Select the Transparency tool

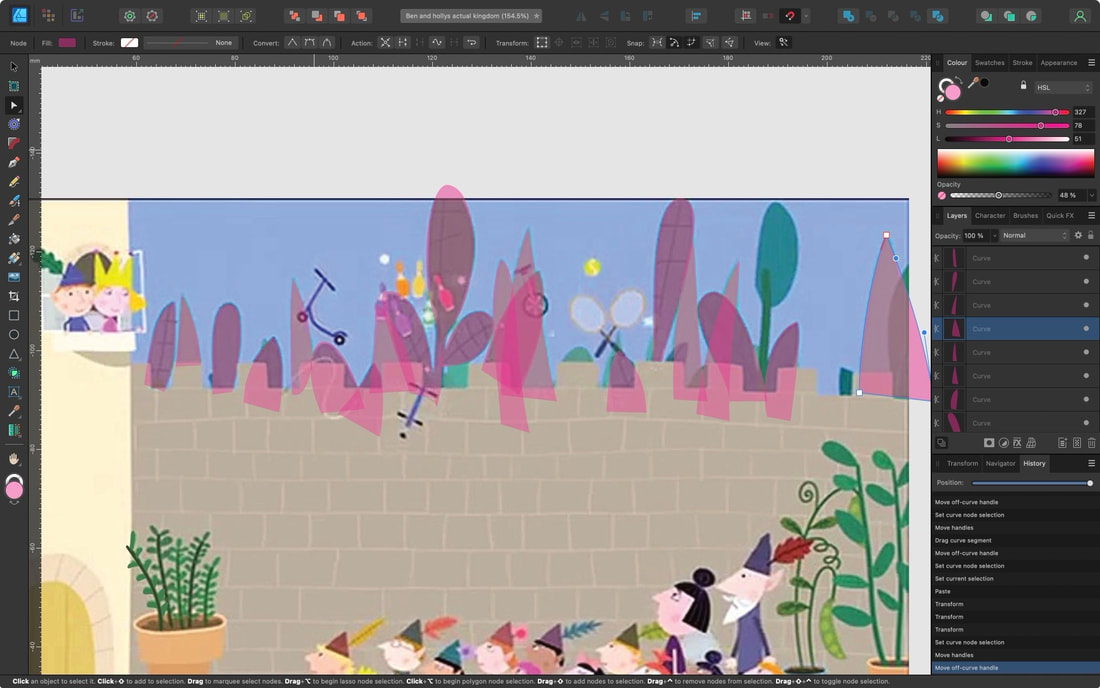click(13, 258)
